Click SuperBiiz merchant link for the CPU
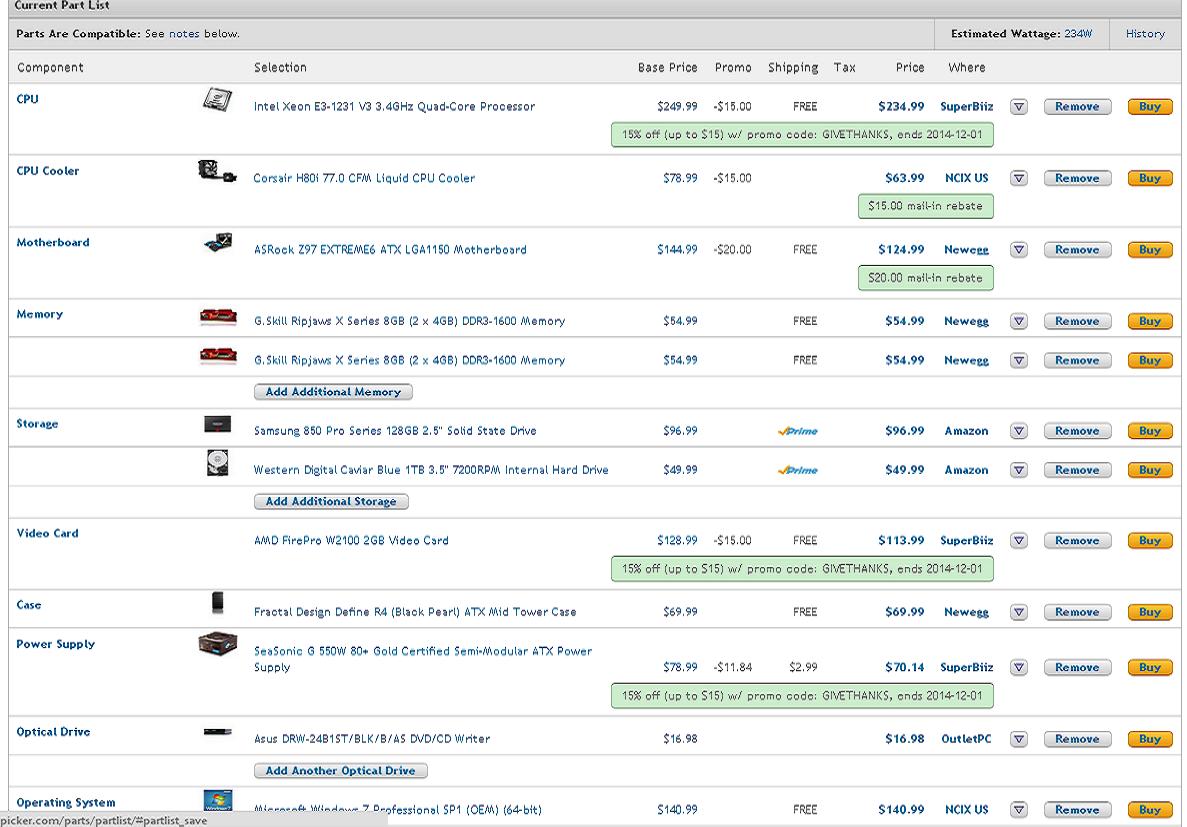Screen dimensions: 1187x827 coord(967,107)
